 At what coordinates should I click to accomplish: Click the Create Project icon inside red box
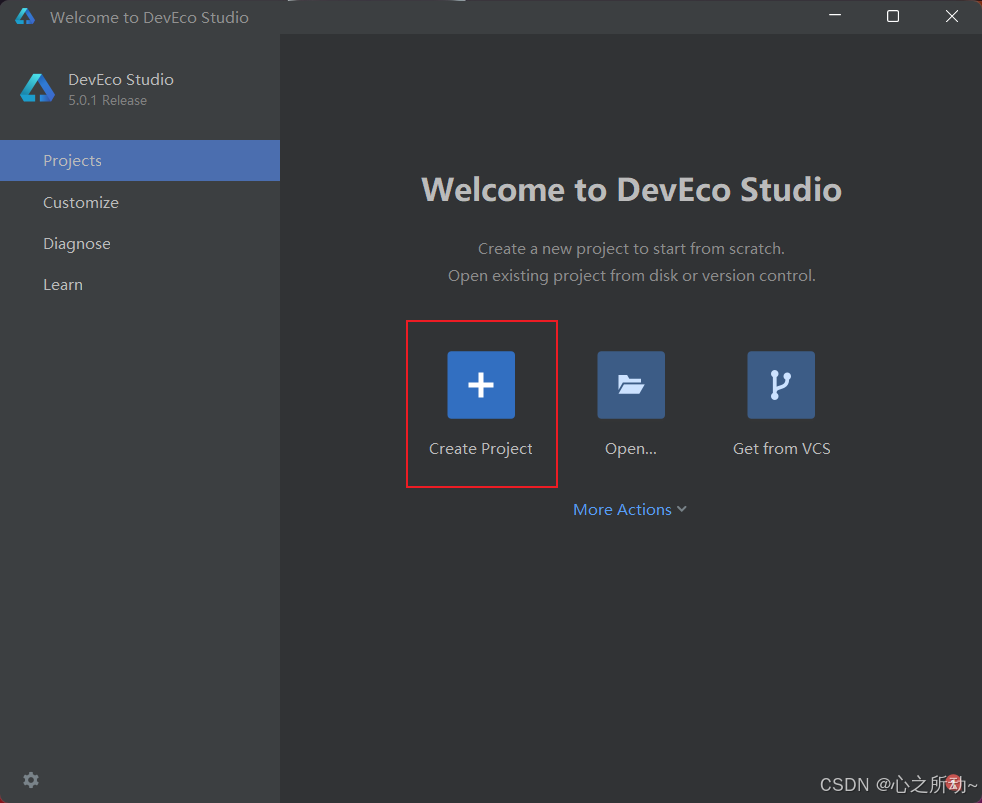pyautogui.click(x=481, y=384)
